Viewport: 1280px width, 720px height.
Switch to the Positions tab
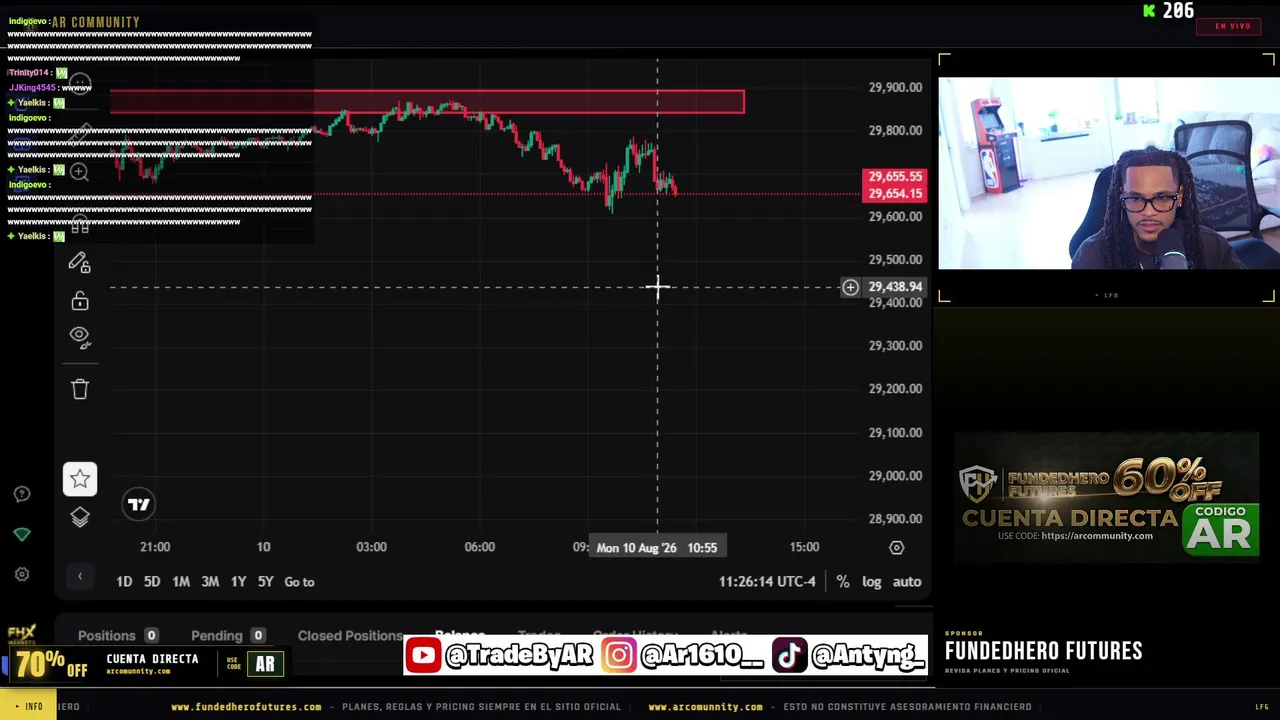click(118, 636)
